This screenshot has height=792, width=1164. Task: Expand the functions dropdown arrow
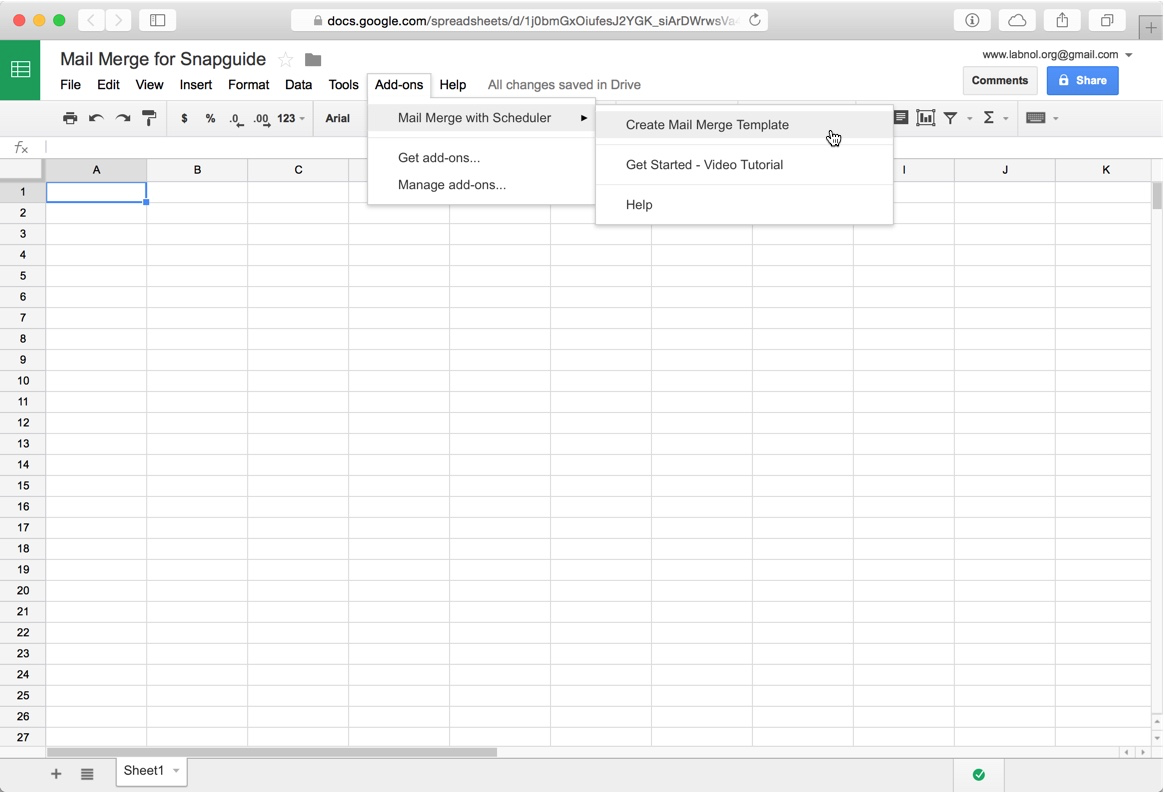(x=1006, y=119)
